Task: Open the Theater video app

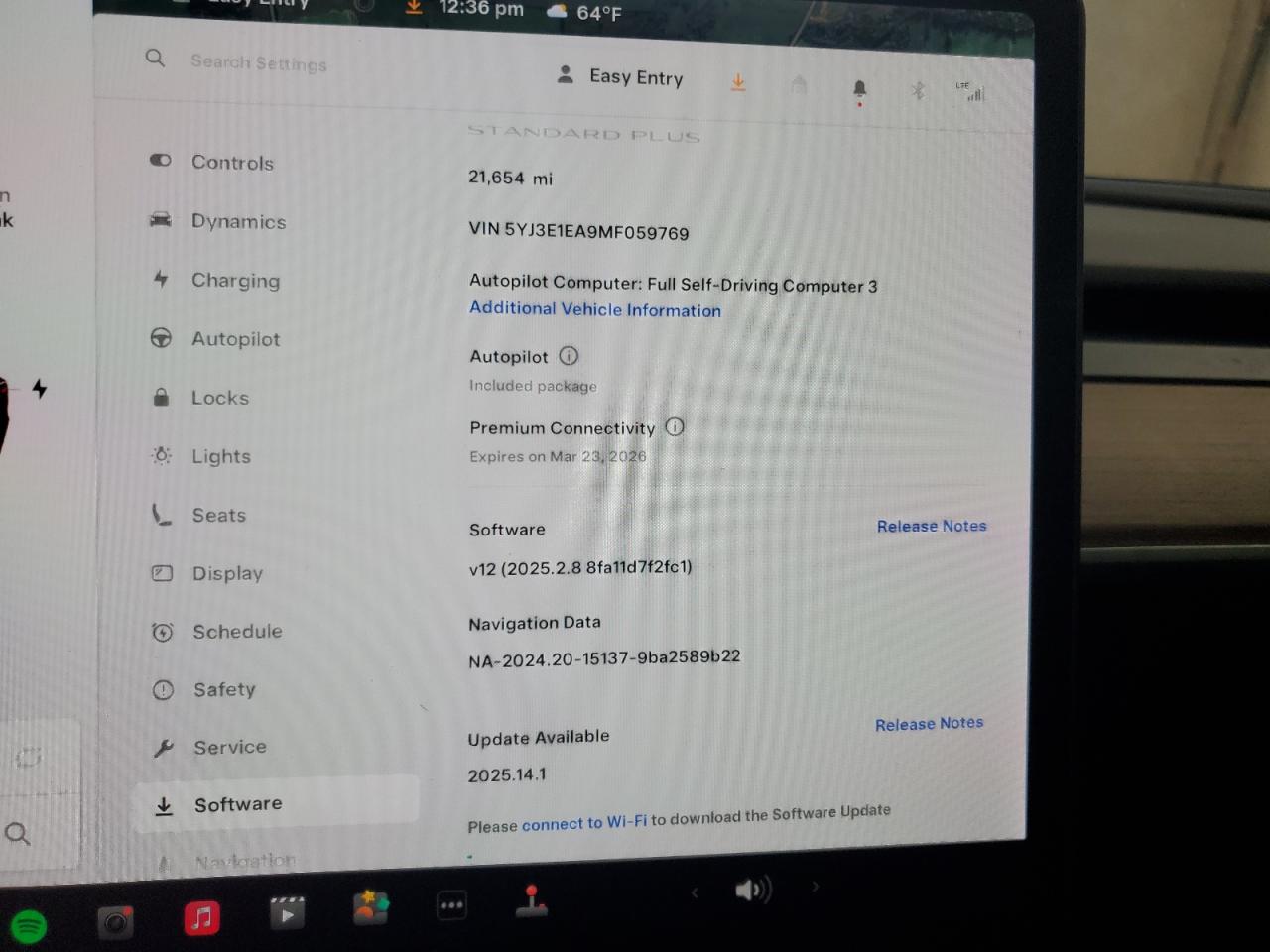Action: [x=287, y=913]
